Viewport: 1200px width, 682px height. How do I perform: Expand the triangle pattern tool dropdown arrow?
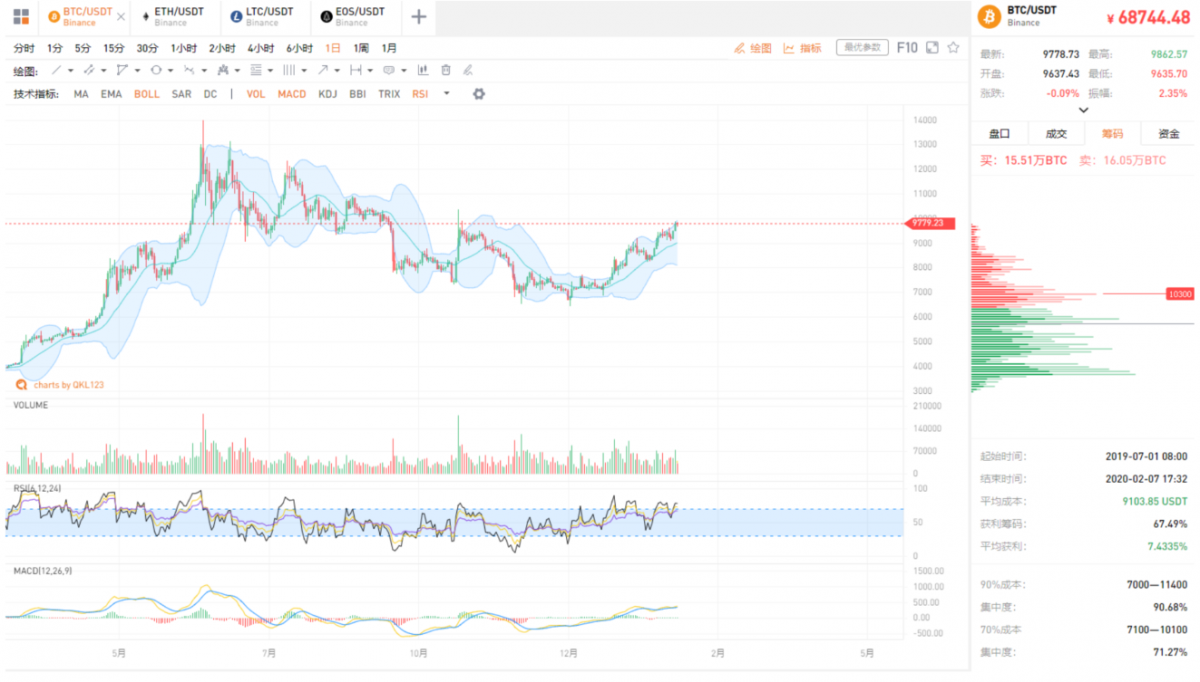[138, 70]
